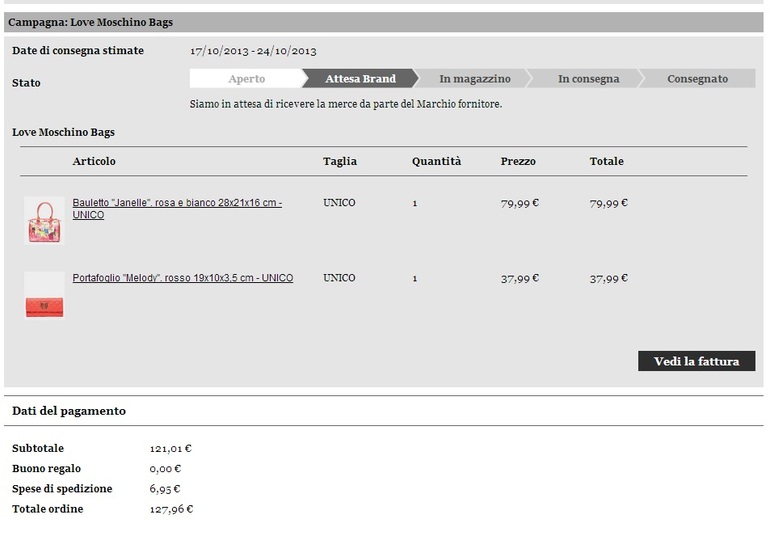Open the Portafoglio "Melody" rosso product link
Screen dimensions: 770x536
tap(183, 278)
